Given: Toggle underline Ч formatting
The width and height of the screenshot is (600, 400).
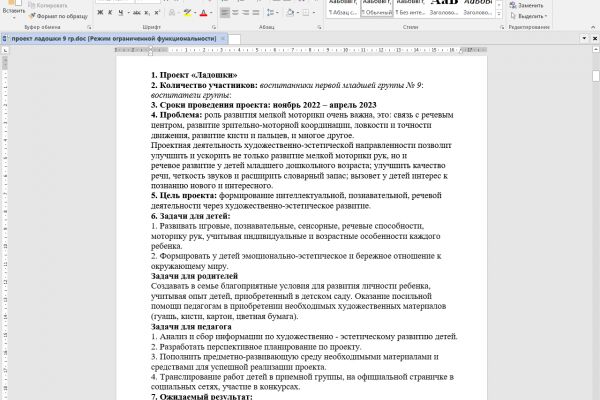Looking at the screenshot, I should pos(121,13).
